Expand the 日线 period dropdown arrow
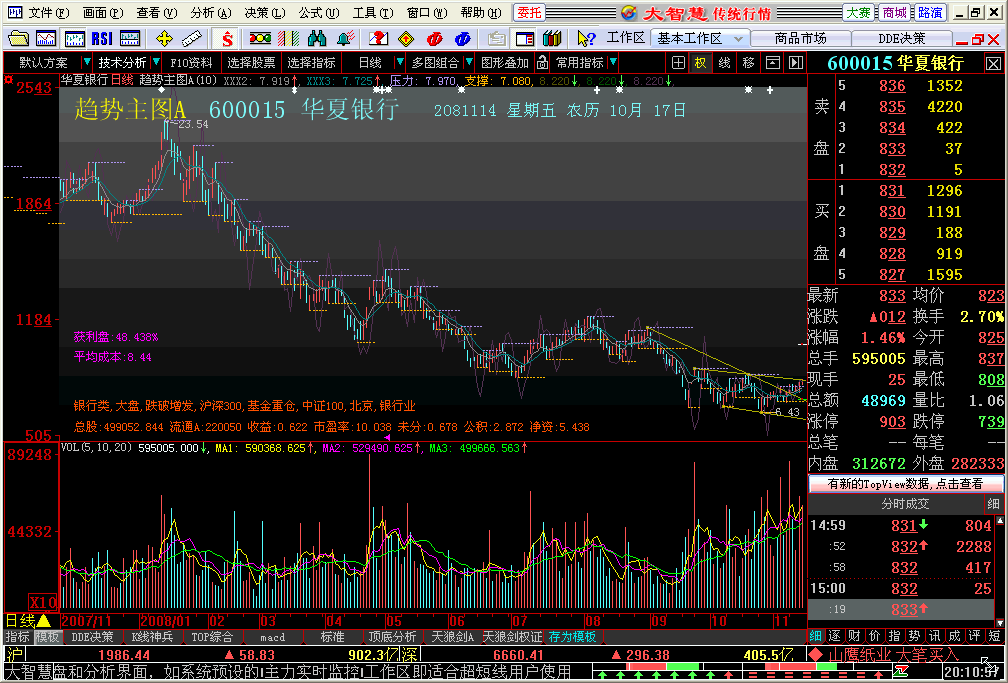This screenshot has height=683, width=1008. pos(400,62)
